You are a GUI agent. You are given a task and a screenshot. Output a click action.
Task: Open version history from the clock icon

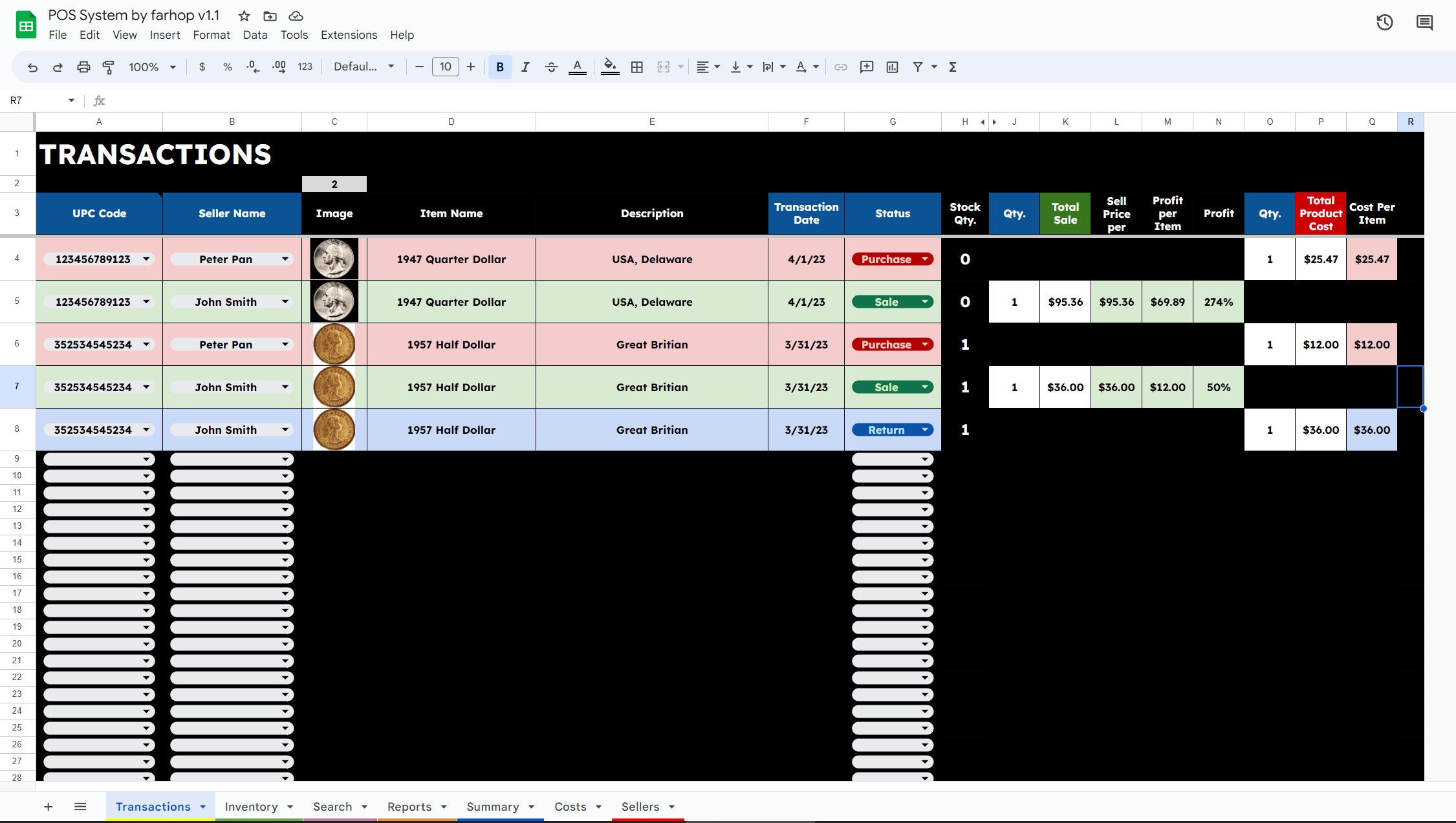[x=1385, y=22]
